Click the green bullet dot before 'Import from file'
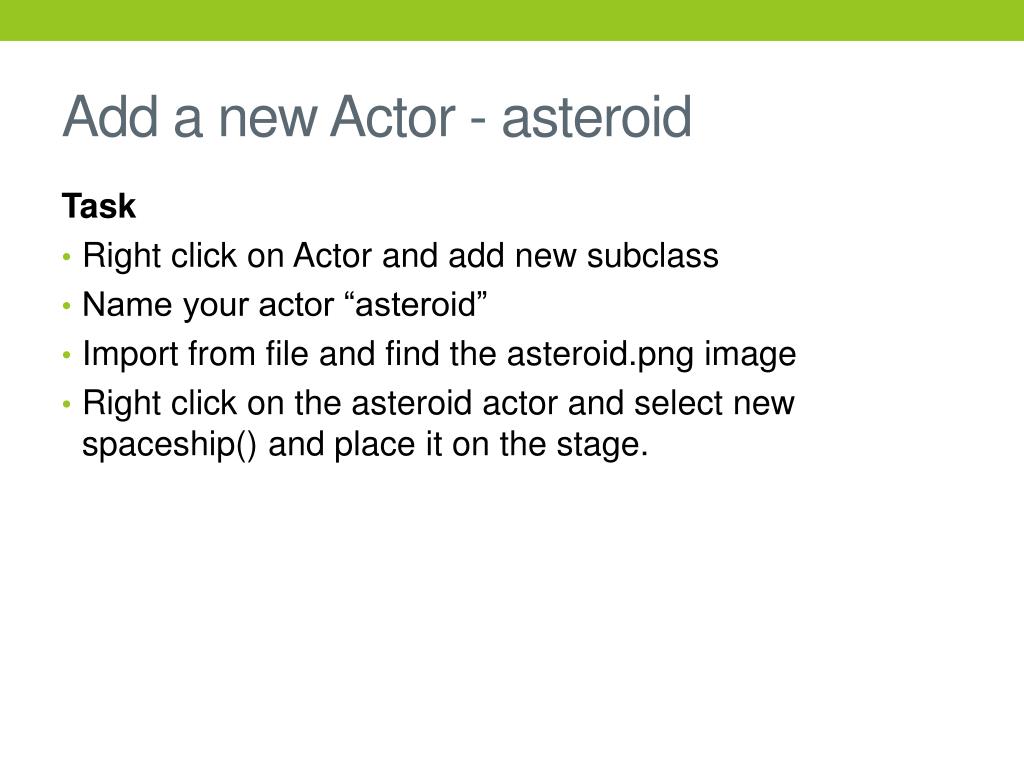 [66, 355]
